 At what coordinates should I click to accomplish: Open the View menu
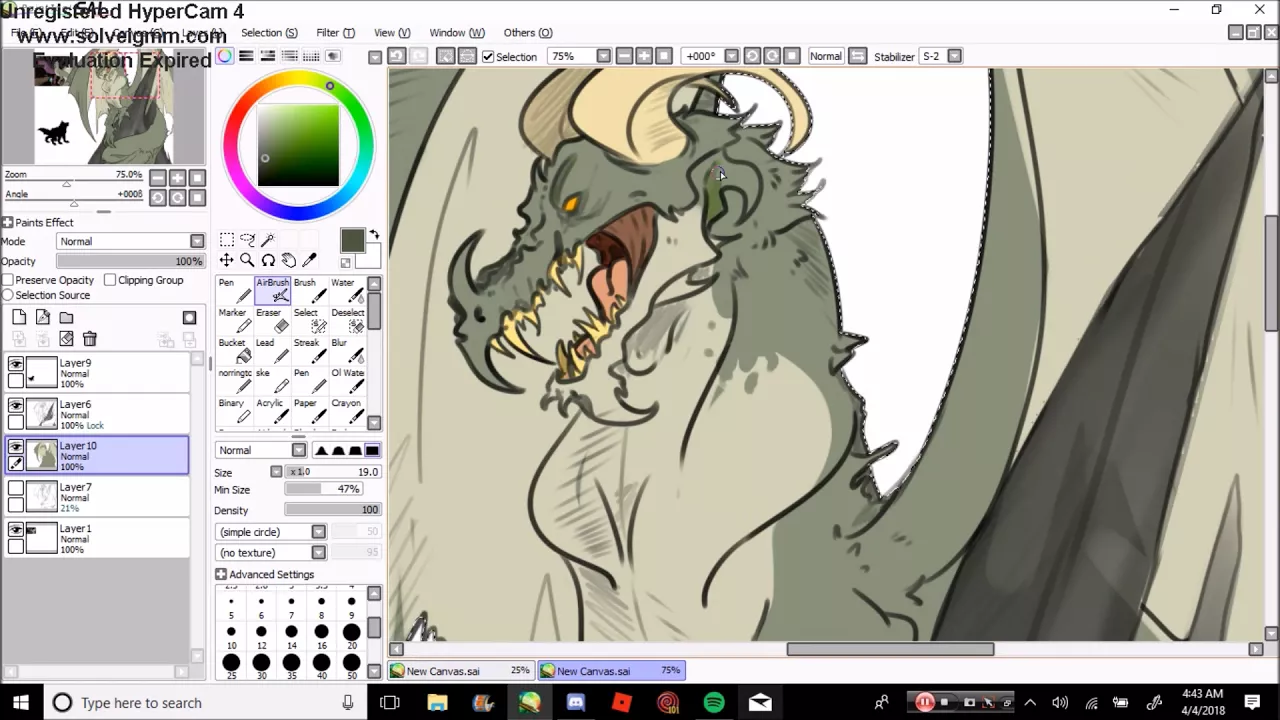(x=391, y=32)
